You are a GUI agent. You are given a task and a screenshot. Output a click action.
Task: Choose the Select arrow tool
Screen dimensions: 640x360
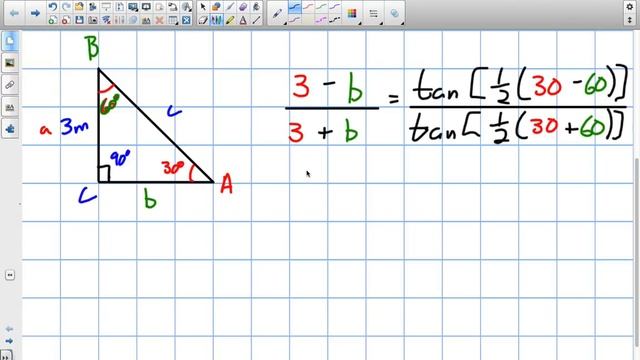click(x=203, y=7)
